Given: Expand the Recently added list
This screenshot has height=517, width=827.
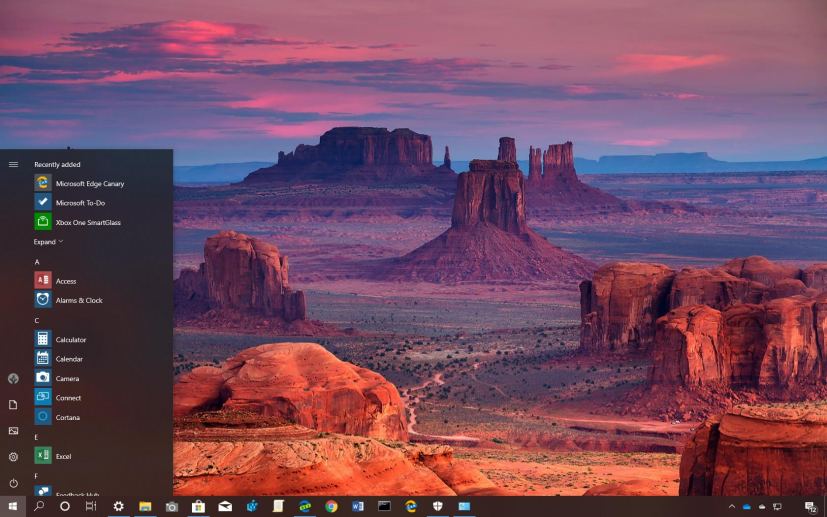Looking at the screenshot, I should tap(48, 242).
